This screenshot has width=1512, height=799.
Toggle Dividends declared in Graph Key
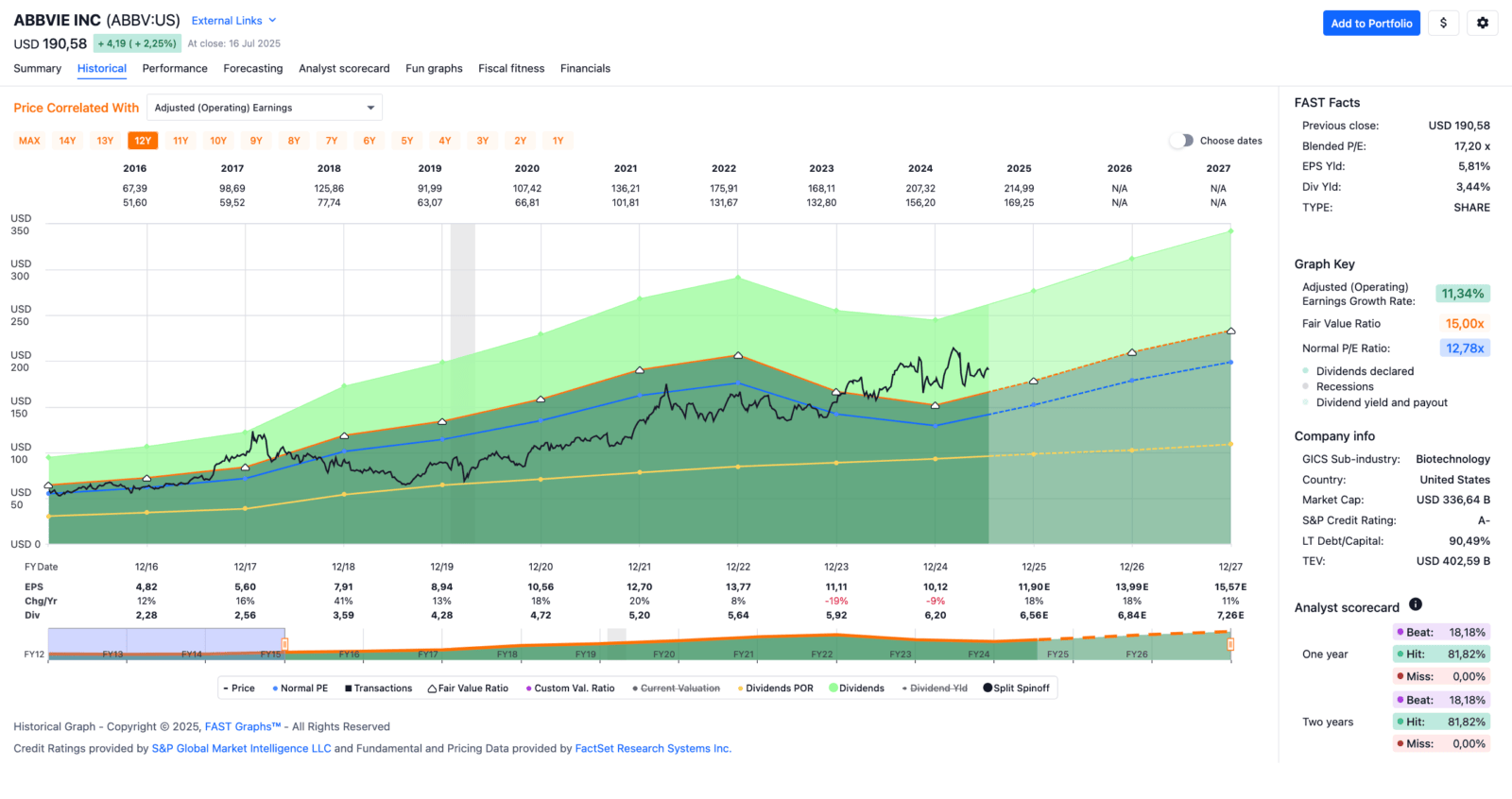coord(1358,371)
